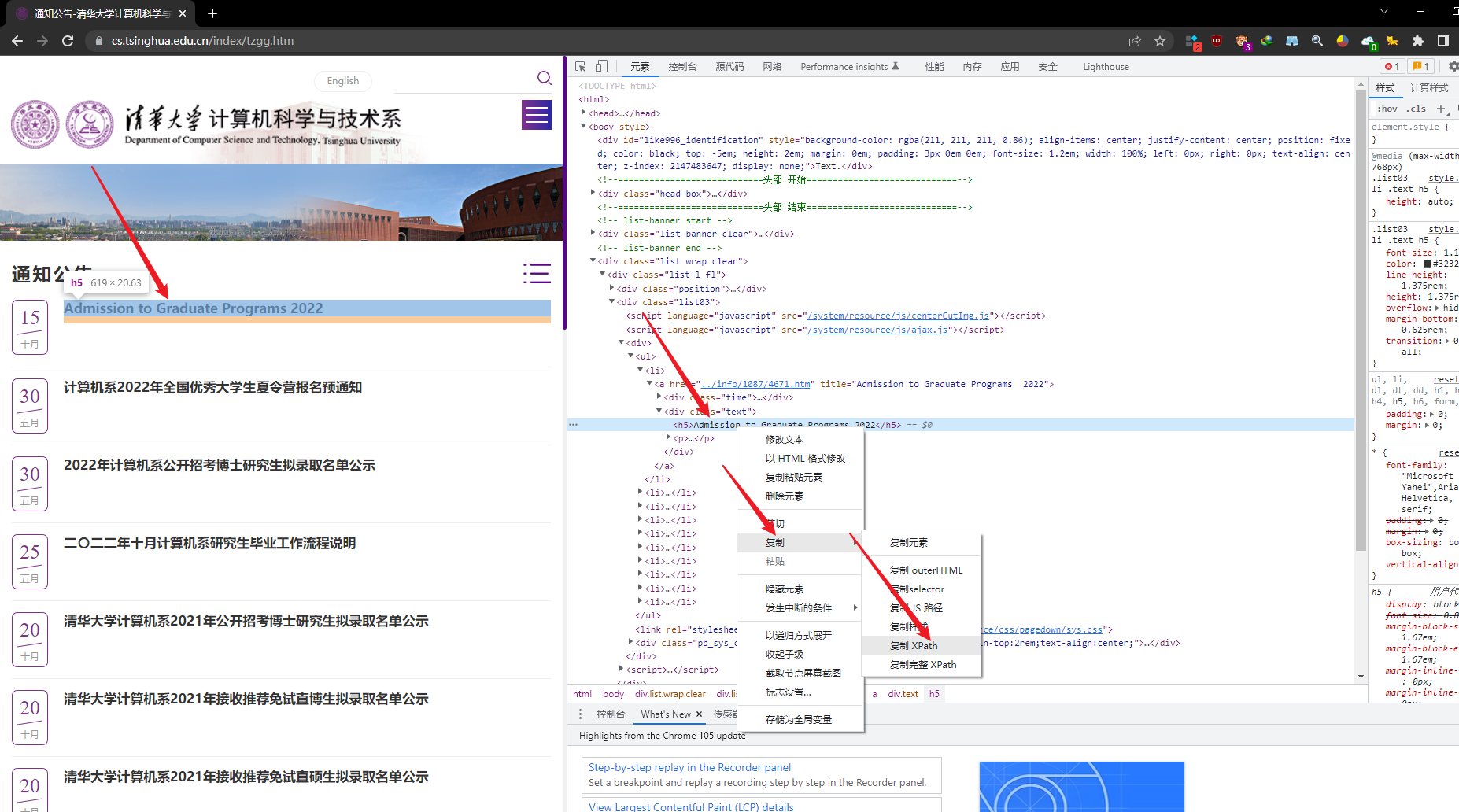Open the 网络 tab
Screen dimensions: 1459x812
(x=772, y=67)
